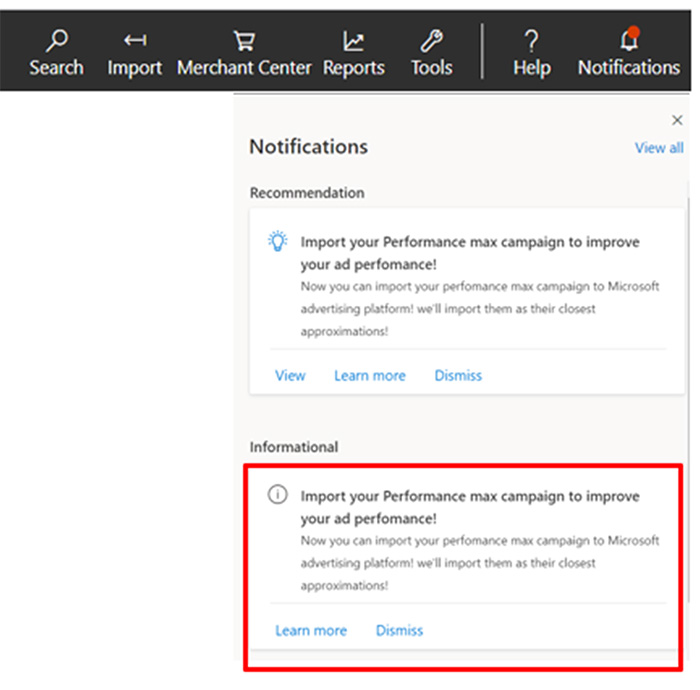Select the Tools wrench icon
This screenshot has width=700, height=690.
point(432,41)
